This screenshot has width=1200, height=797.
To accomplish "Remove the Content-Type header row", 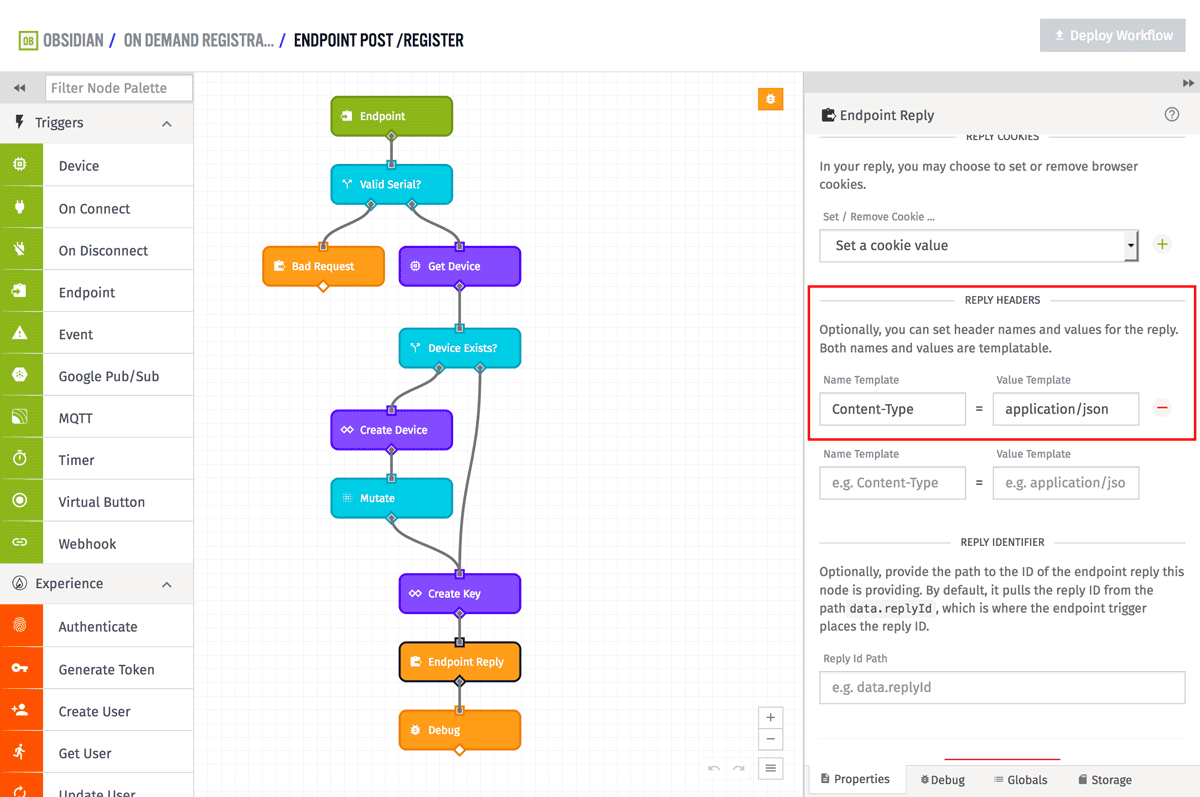I will coord(1162,408).
